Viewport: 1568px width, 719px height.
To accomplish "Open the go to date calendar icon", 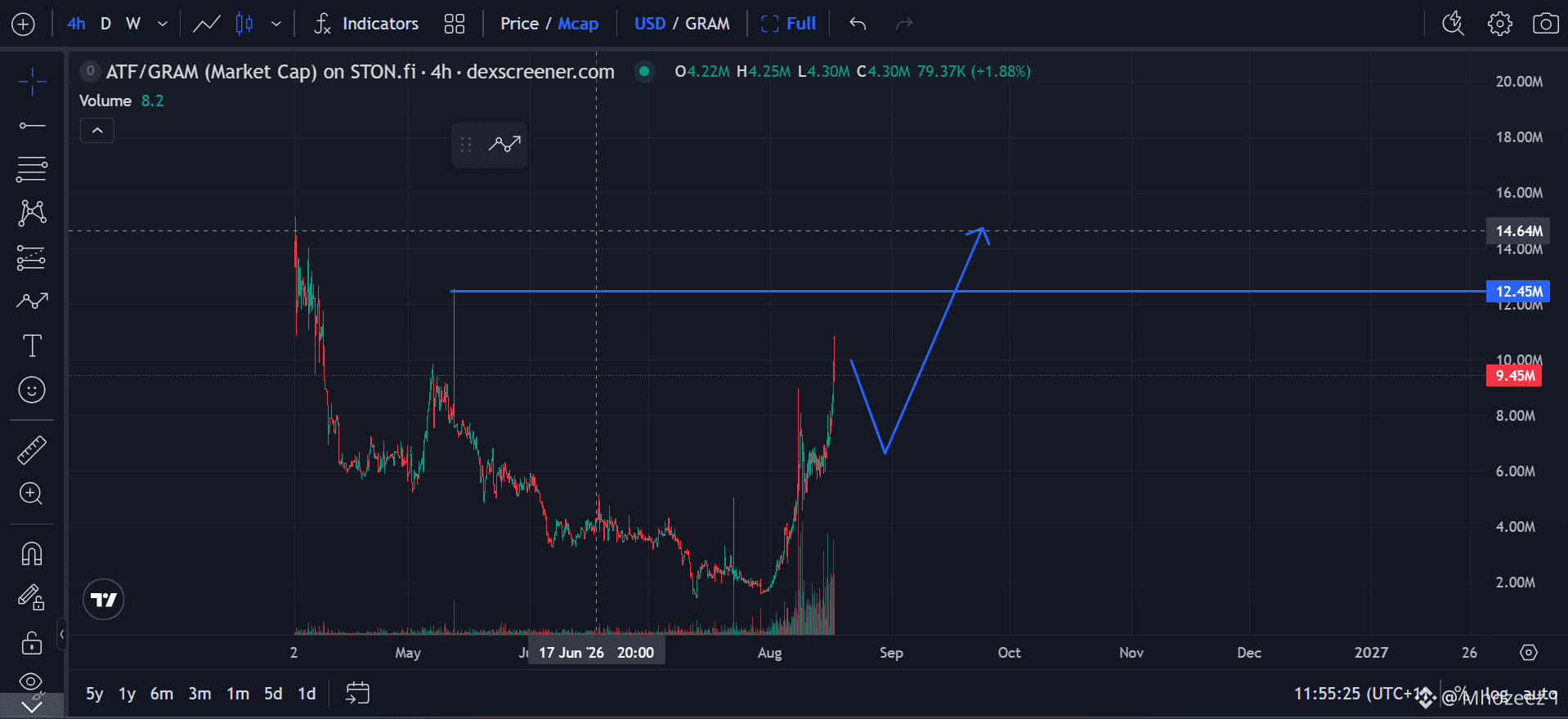I will click(357, 694).
